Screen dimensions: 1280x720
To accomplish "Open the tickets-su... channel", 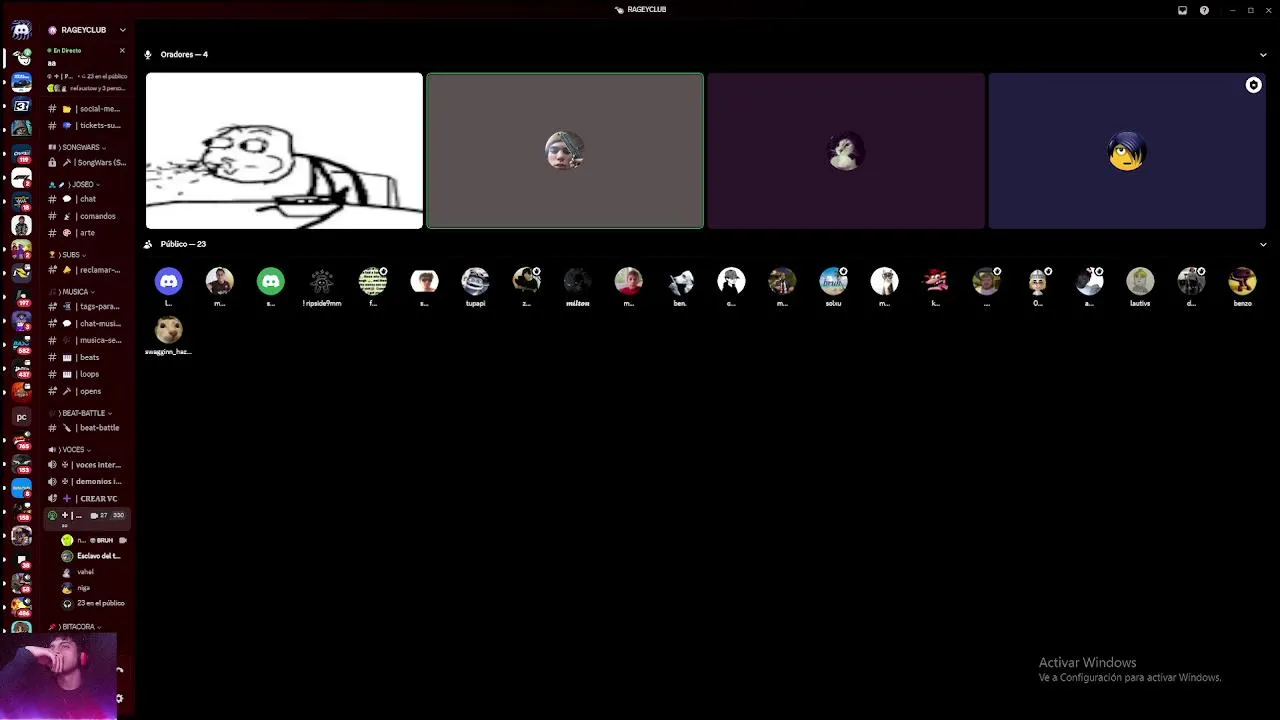I will coord(87,126).
